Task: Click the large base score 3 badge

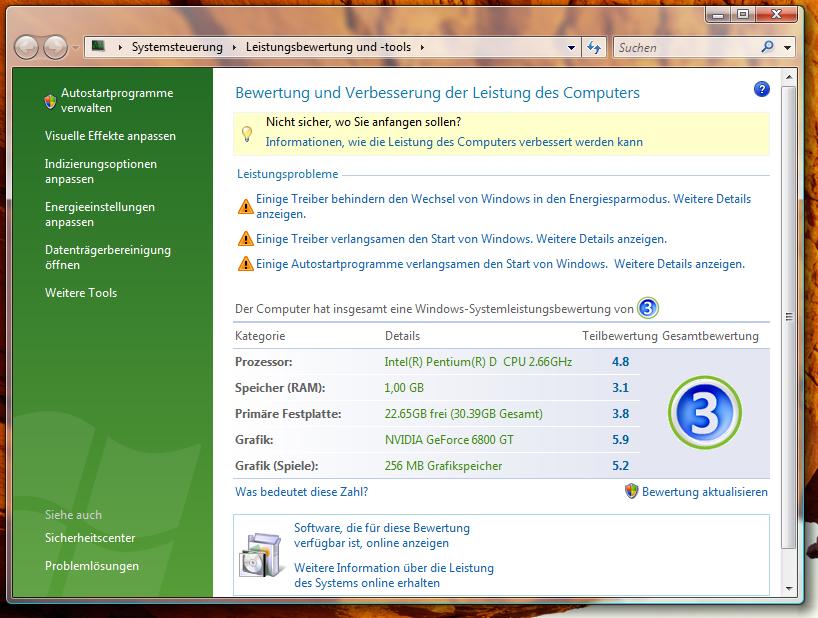Action: (x=704, y=413)
